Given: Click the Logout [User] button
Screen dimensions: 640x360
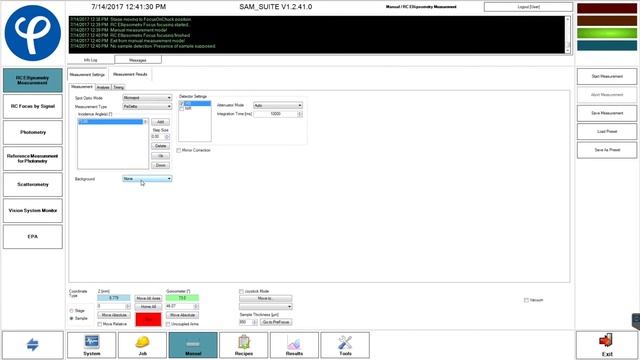Looking at the screenshot, I should [x=528, y=7].
